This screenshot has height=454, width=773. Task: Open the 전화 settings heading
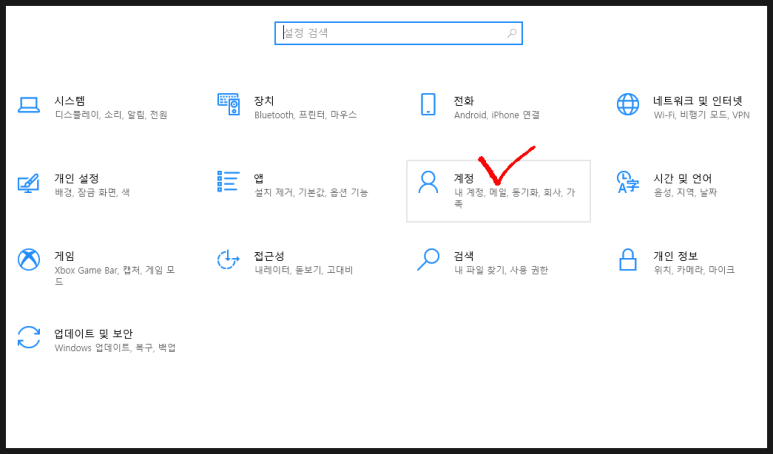point(463,101)
